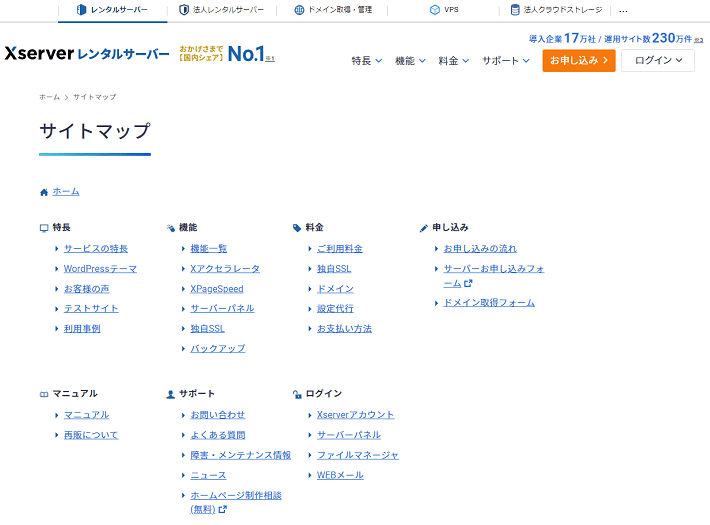Image resolution: width=710 pixels, height=525 pixels.
Task: Click the ホーム breadcrumb link
Action: 49,97
